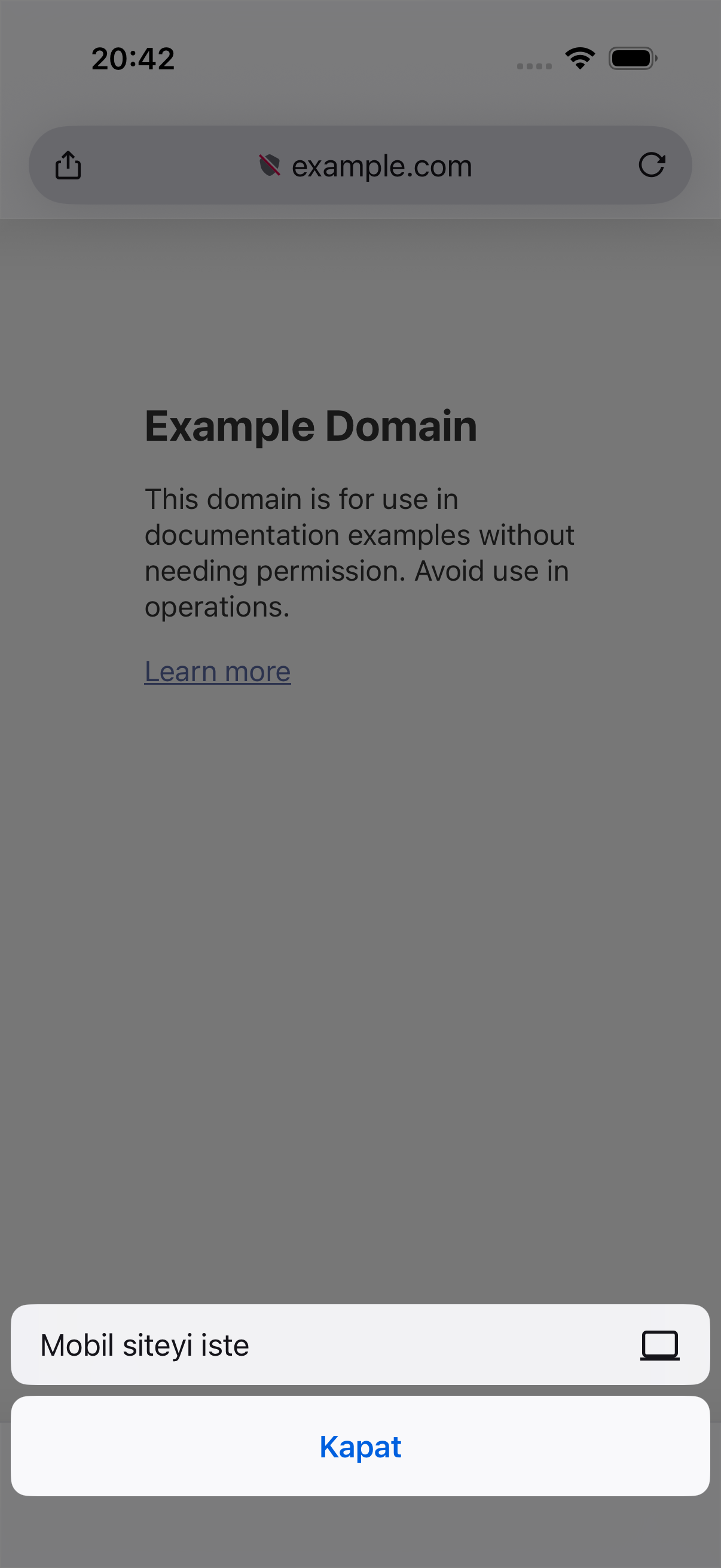Select the example.com URL text

click(x=381, y=166)
